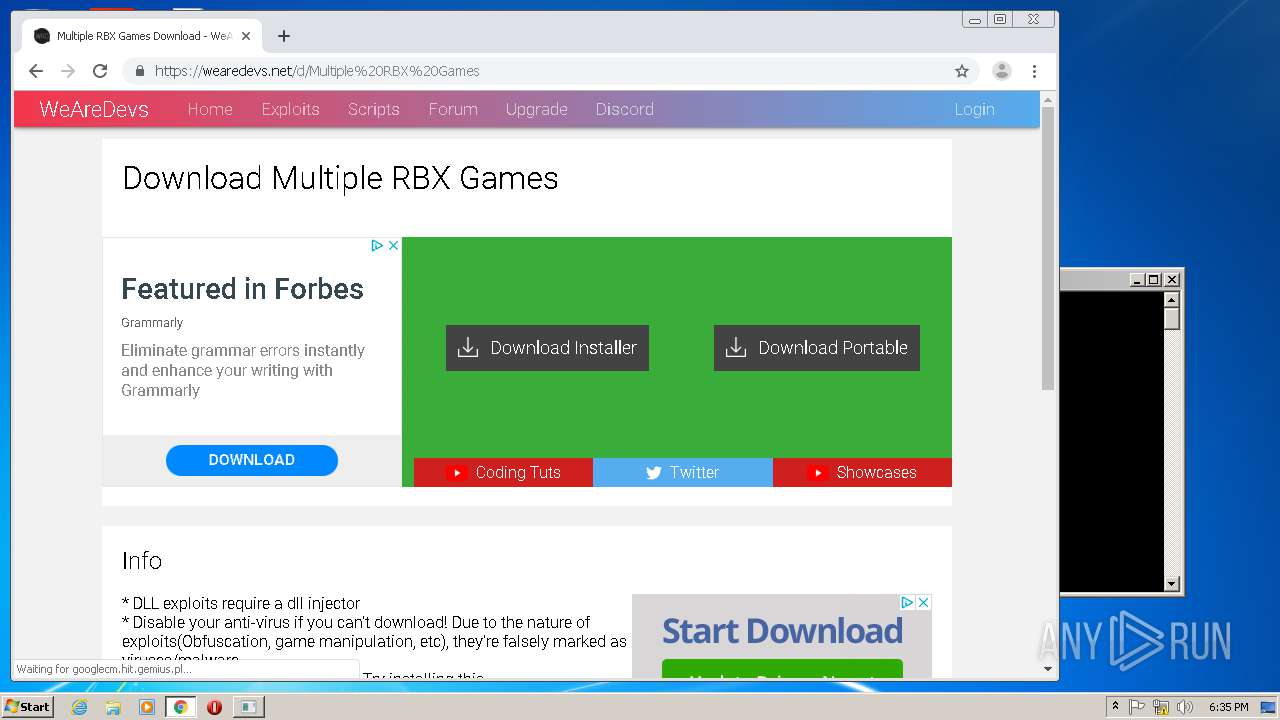This screenshot has height=720, width=1280.
Task: Click the Action Center flag tray icon
Action: [1137, 707]
